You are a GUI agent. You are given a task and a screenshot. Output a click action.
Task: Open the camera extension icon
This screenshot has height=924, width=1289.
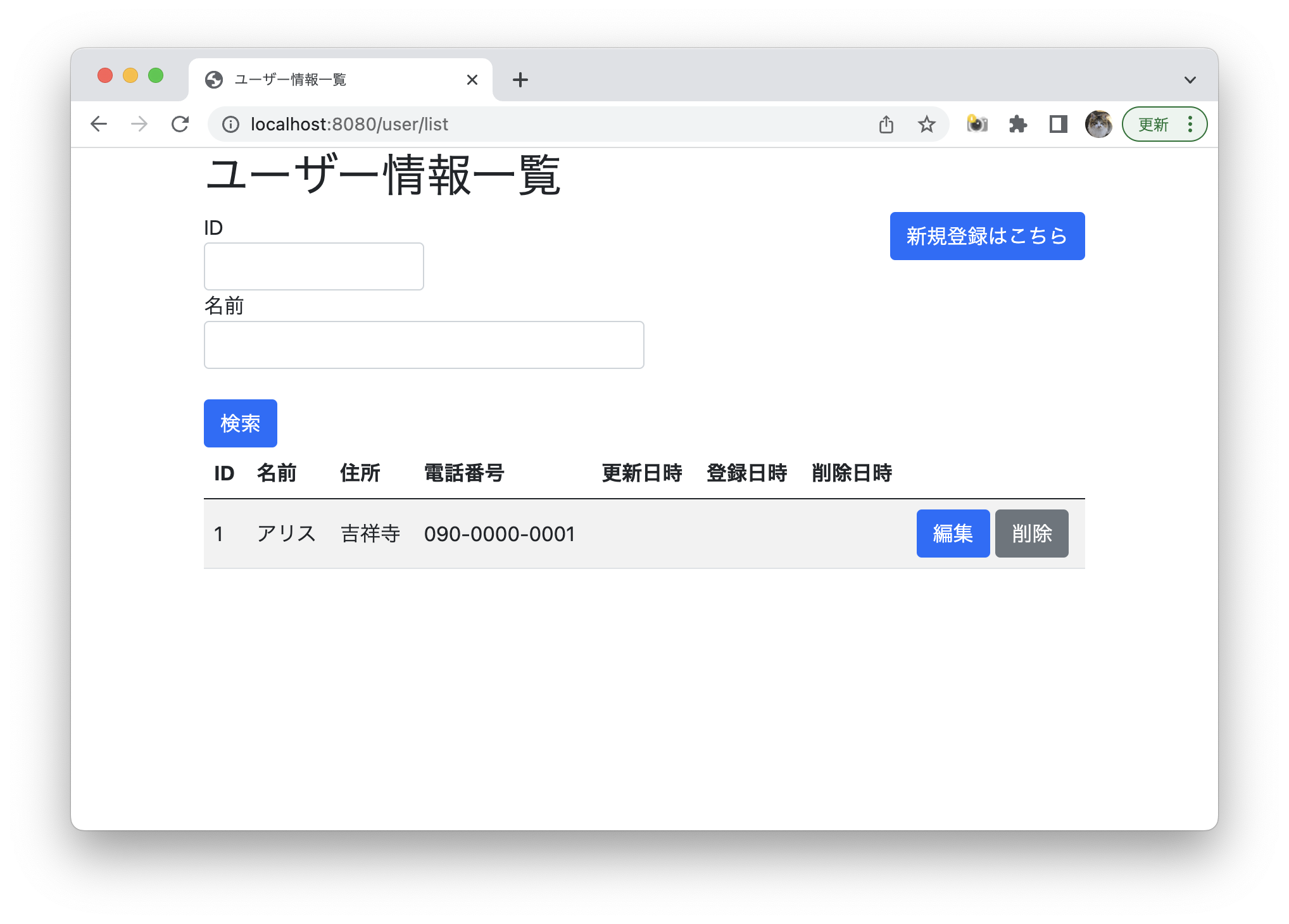pyautogui.click(x=977, y=124)
